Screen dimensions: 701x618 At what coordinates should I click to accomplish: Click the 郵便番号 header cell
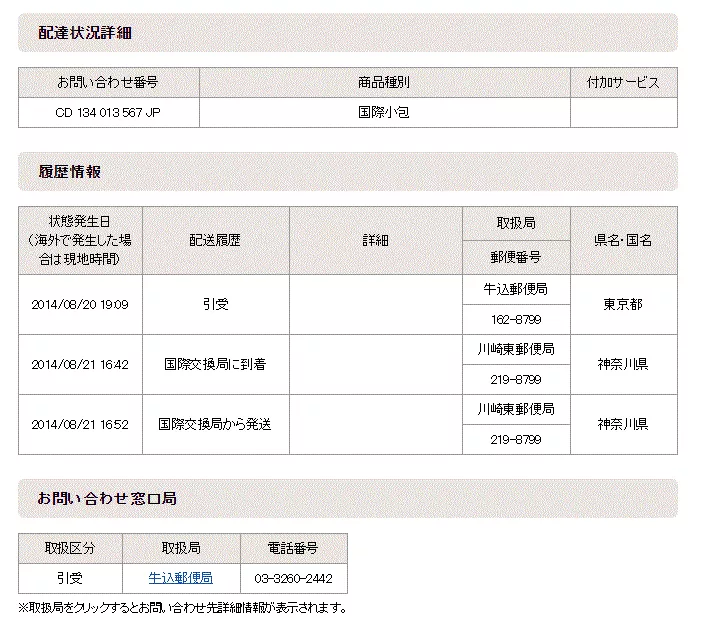click(516, 257)
